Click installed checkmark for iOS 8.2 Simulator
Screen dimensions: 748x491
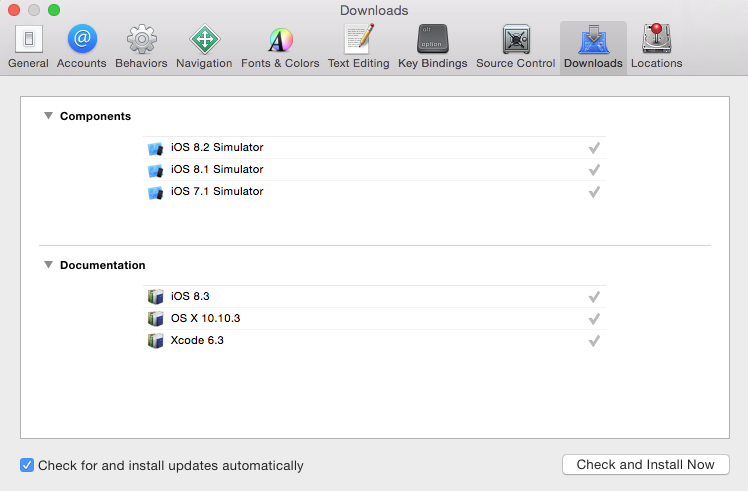point(594,148)
